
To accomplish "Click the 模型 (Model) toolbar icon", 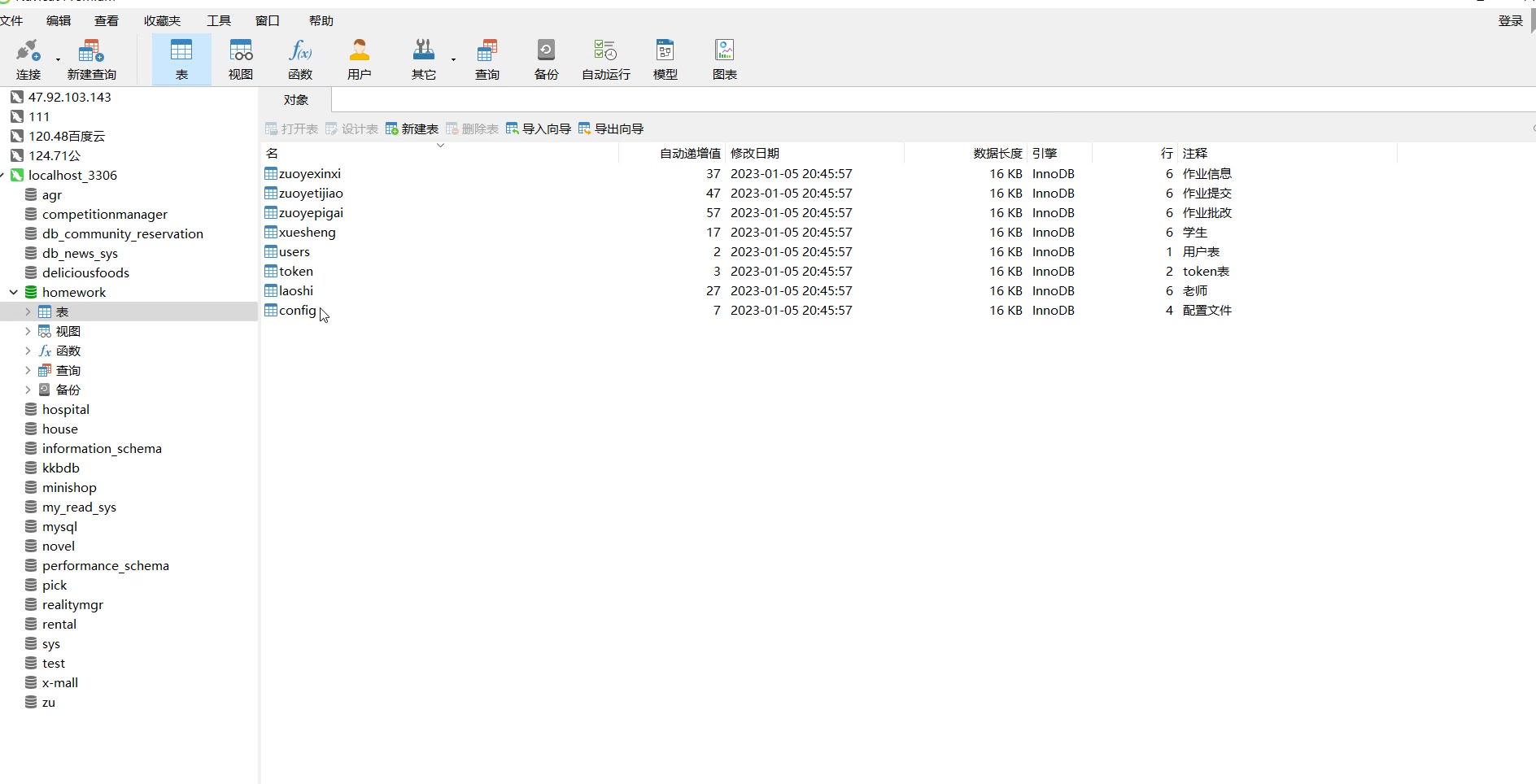I will point(665,59).
